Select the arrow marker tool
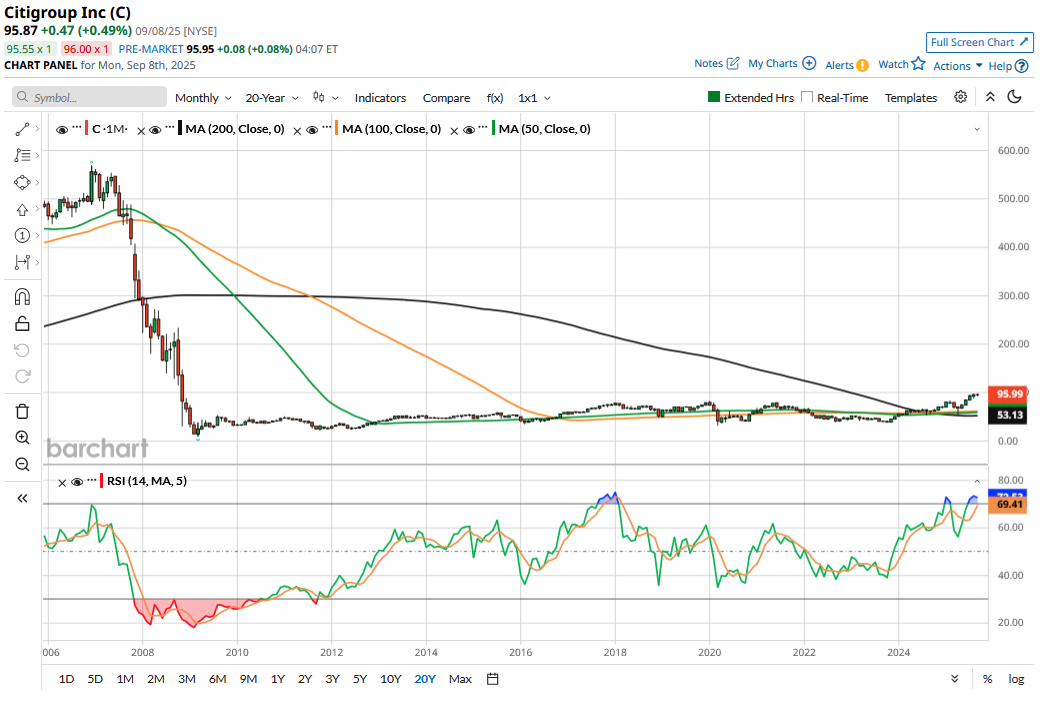The image size is (1046, 707). 22,209
